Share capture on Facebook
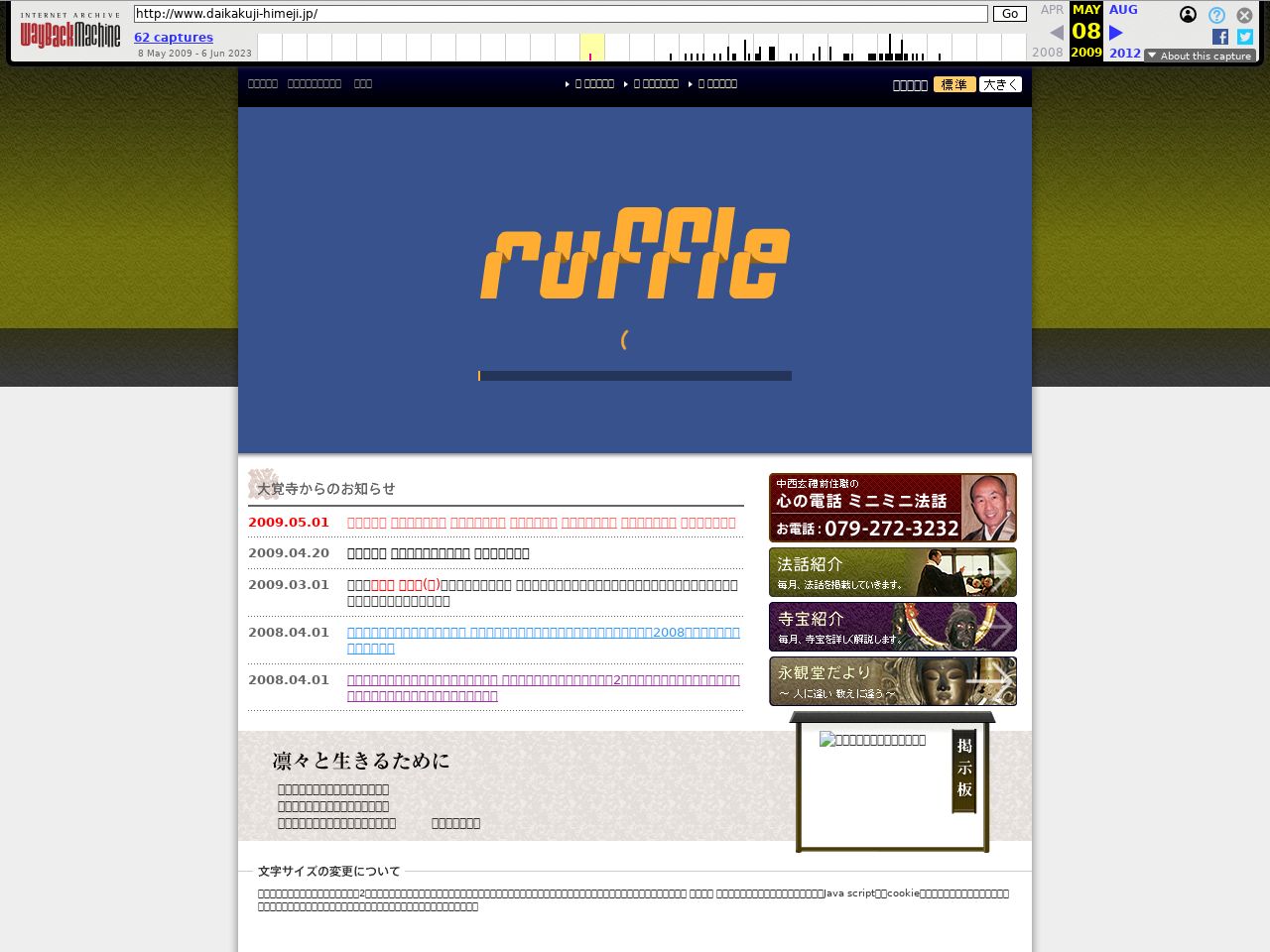The width and height of the screenshot is (1270, 952). (x=1220, y=37)
